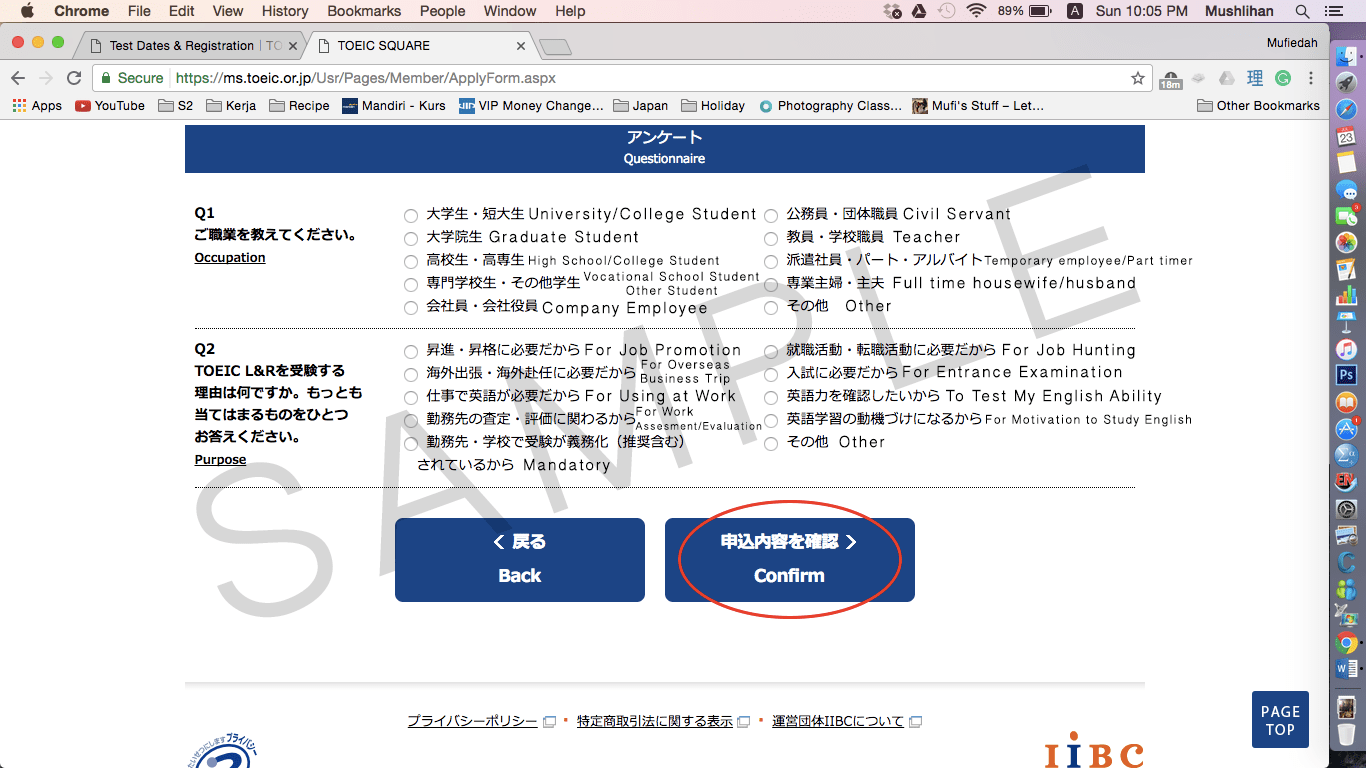The image size is (1366, 768).
Task: Open the Chrome three-dot menu
Action: (x=1311, y=78)
